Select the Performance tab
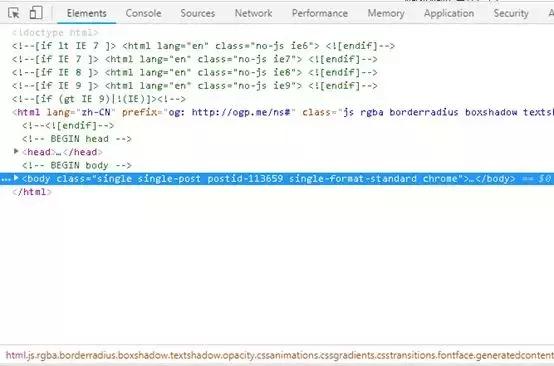554x366 pixels. tap(320, 13)
